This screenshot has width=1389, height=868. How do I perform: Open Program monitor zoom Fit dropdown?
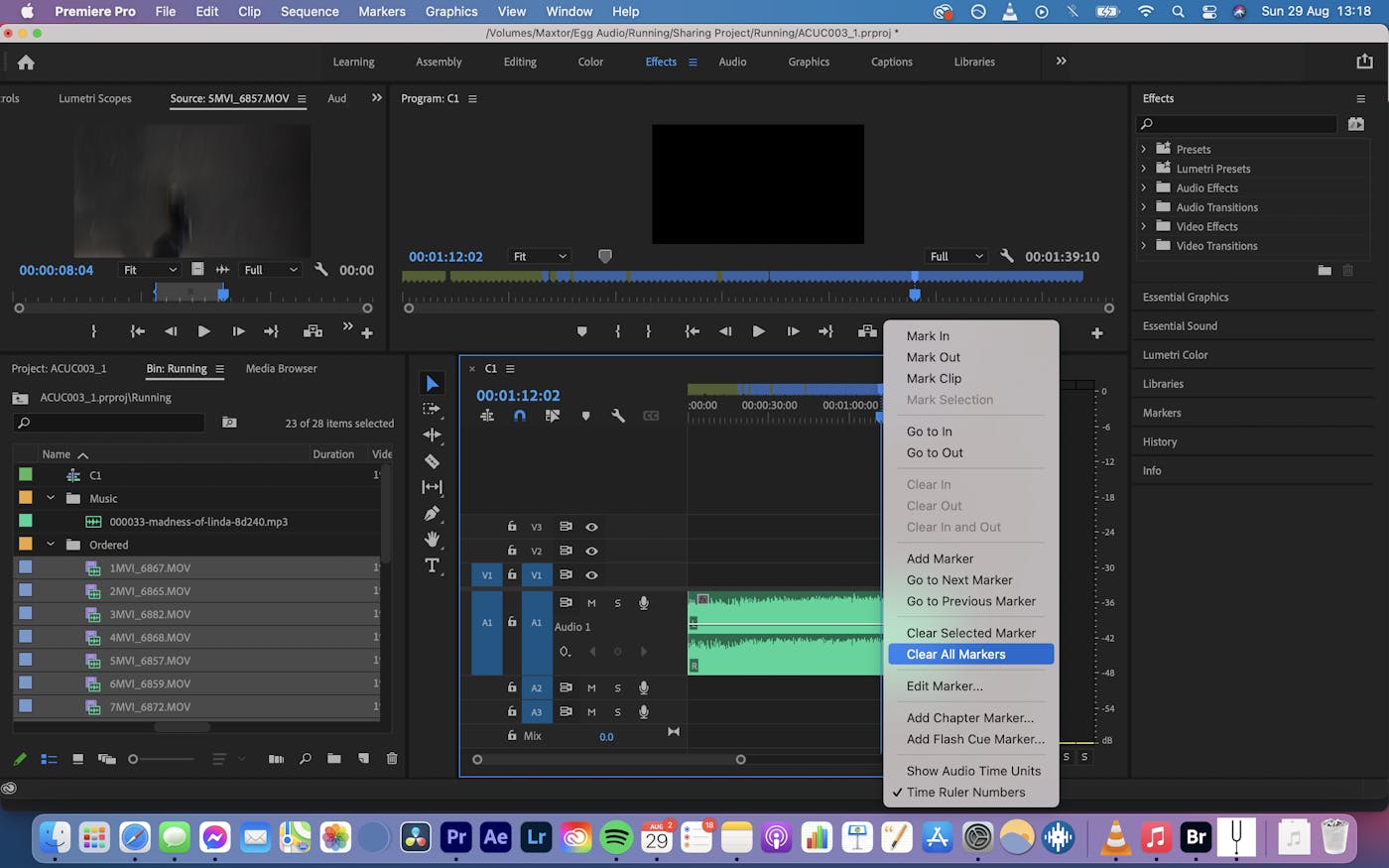539,256
